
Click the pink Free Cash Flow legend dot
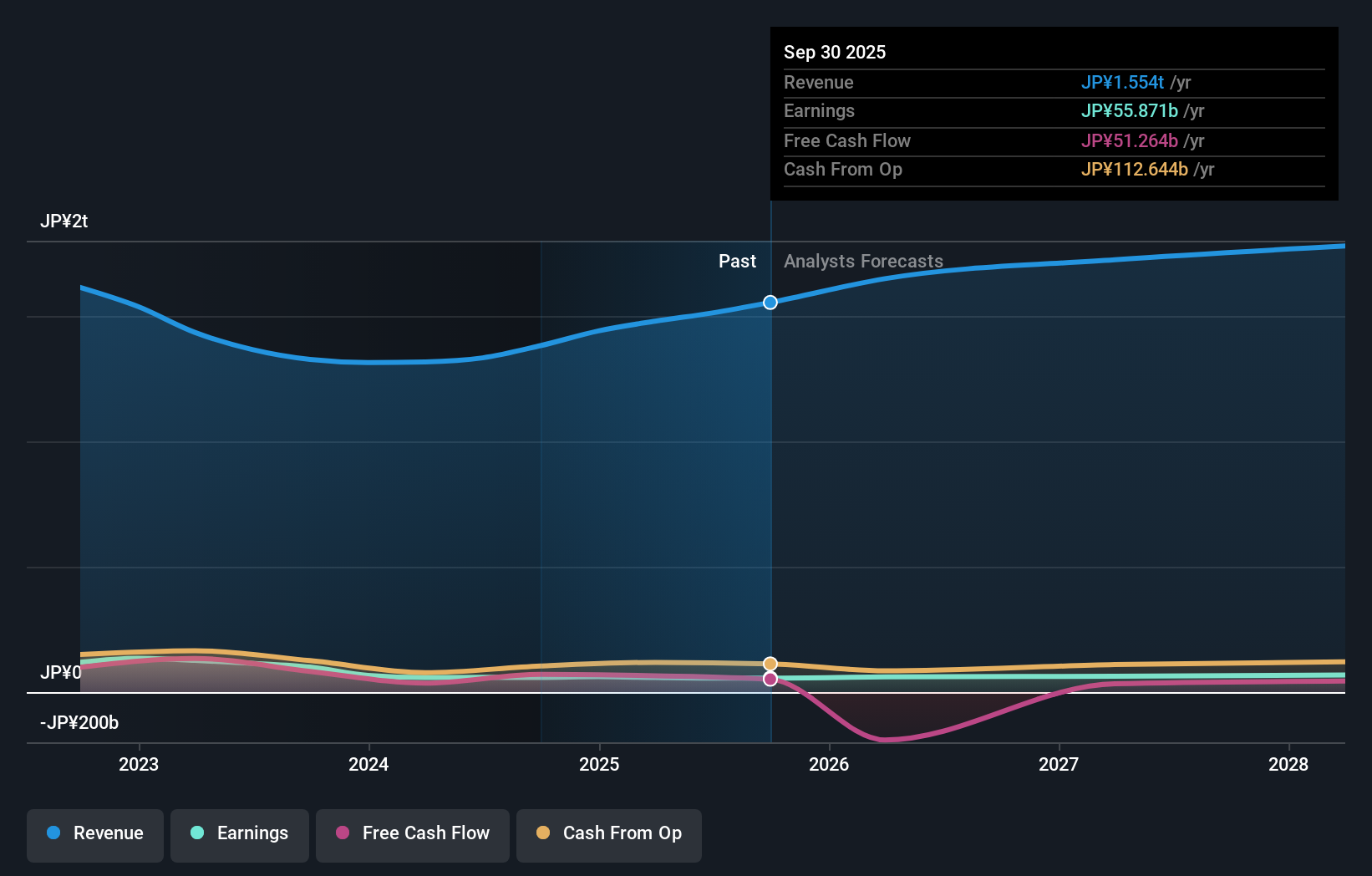tap(343, 833)
